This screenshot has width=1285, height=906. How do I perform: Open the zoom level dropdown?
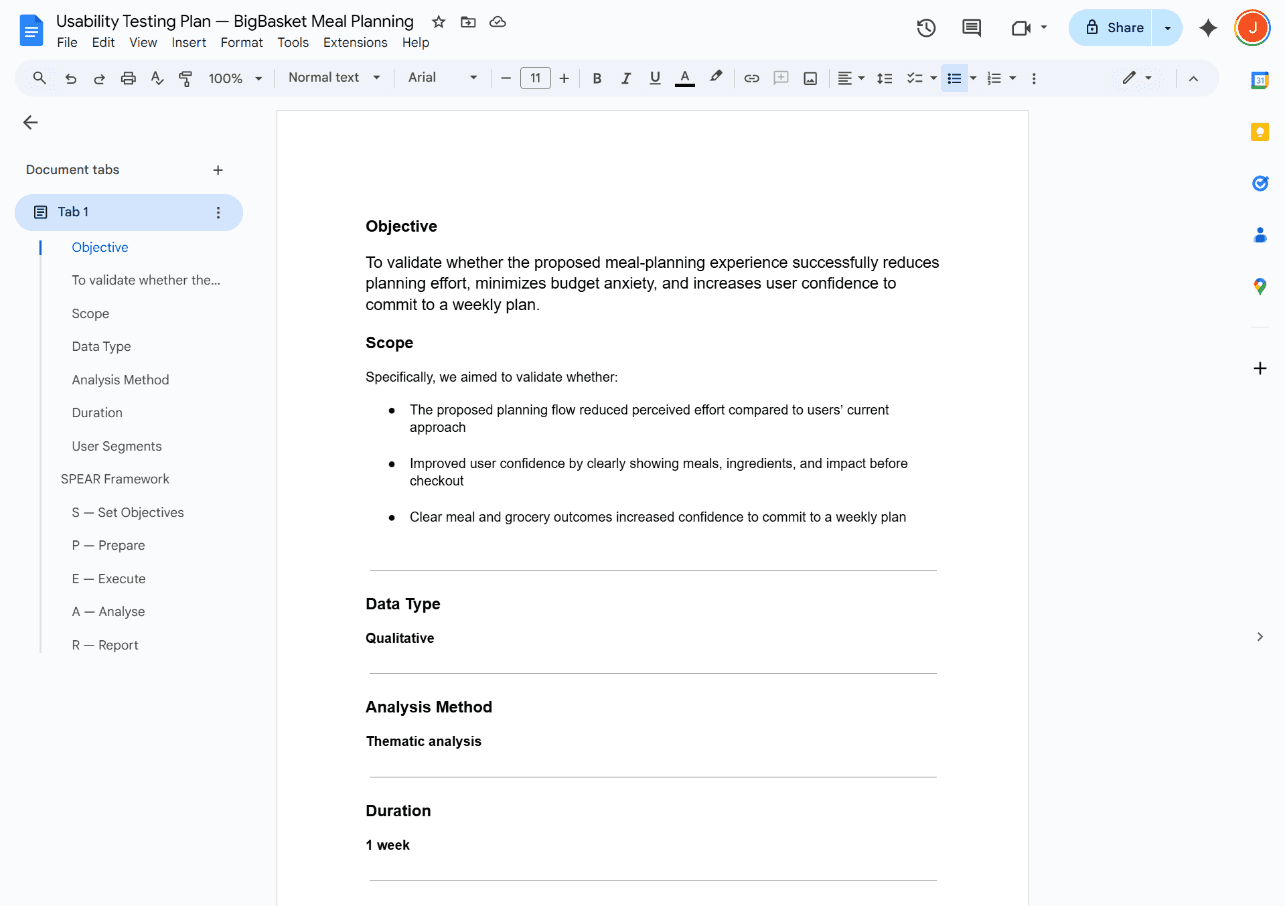coord(235,78)
